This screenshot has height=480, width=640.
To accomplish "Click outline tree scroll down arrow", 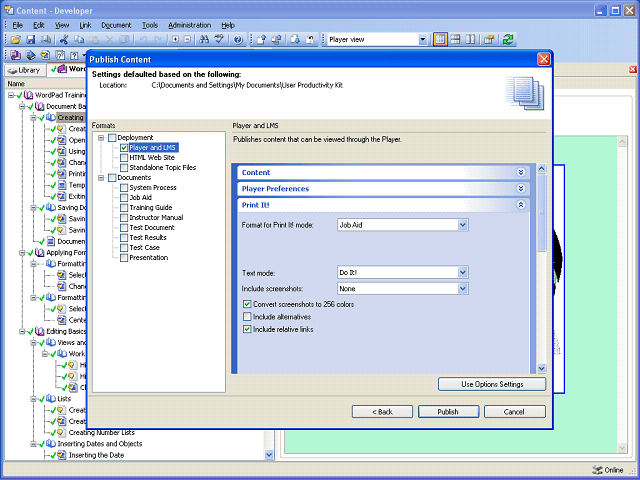I will pyautogui.click(x=269, y=454).
